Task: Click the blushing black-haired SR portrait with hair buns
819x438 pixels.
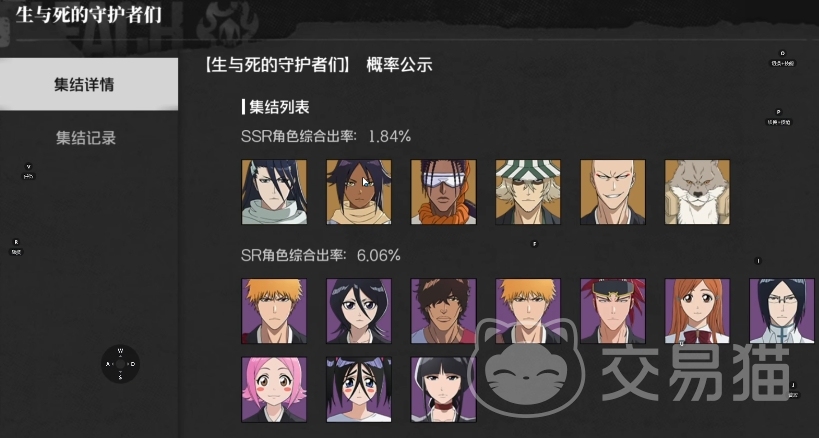Action: 359,389
